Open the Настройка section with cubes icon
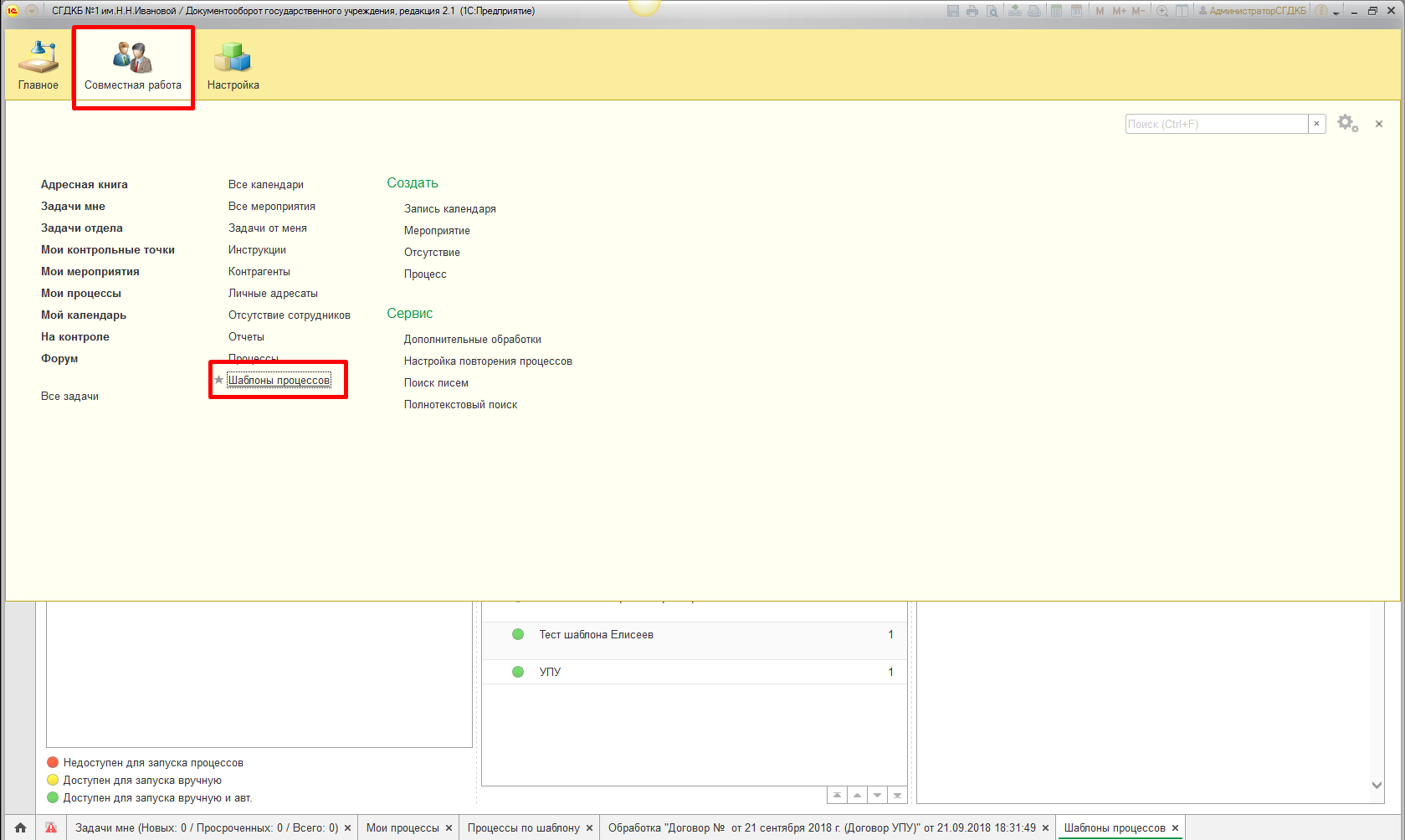Image resolution: width=1405 pixels, height=840 pixels. pyautogui.click(x=233, y=65)
